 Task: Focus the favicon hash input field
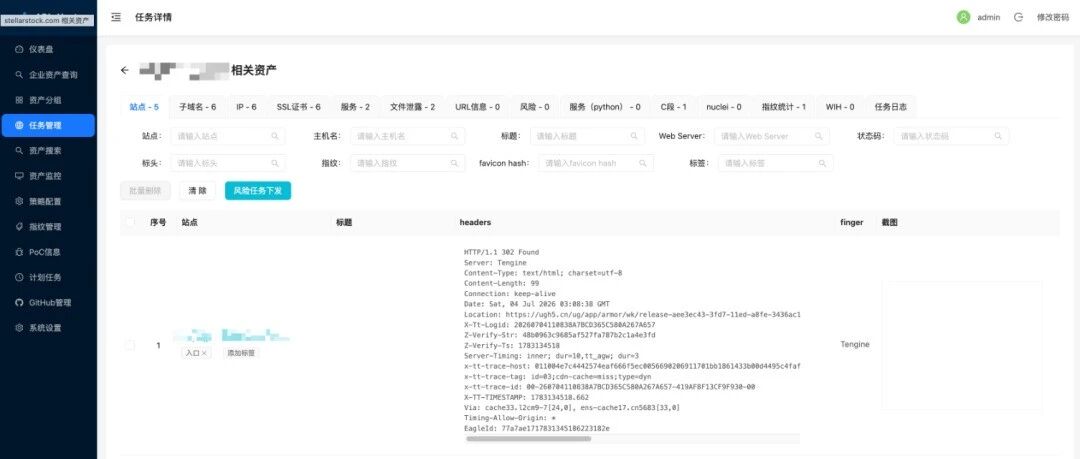tap(596, 163)
